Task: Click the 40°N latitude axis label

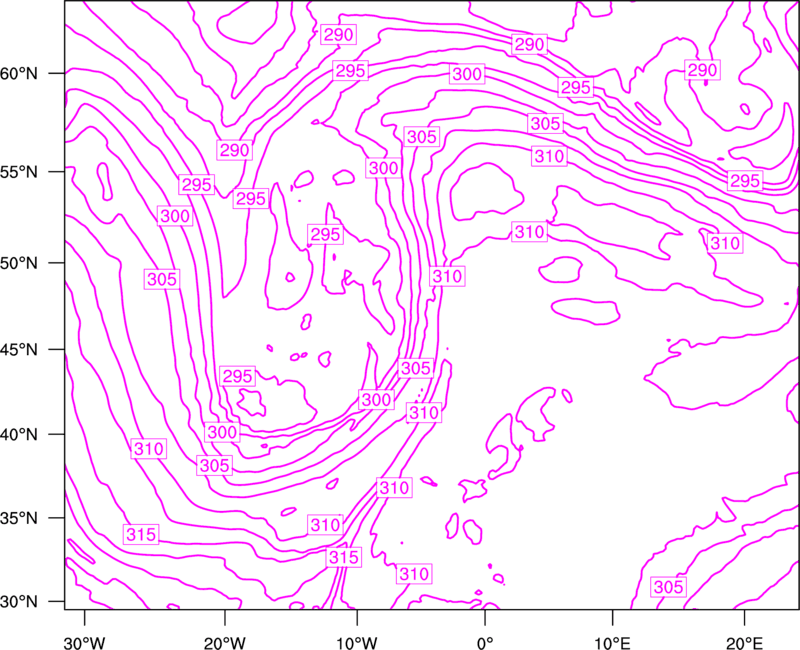Action: (x=19, y=435)
